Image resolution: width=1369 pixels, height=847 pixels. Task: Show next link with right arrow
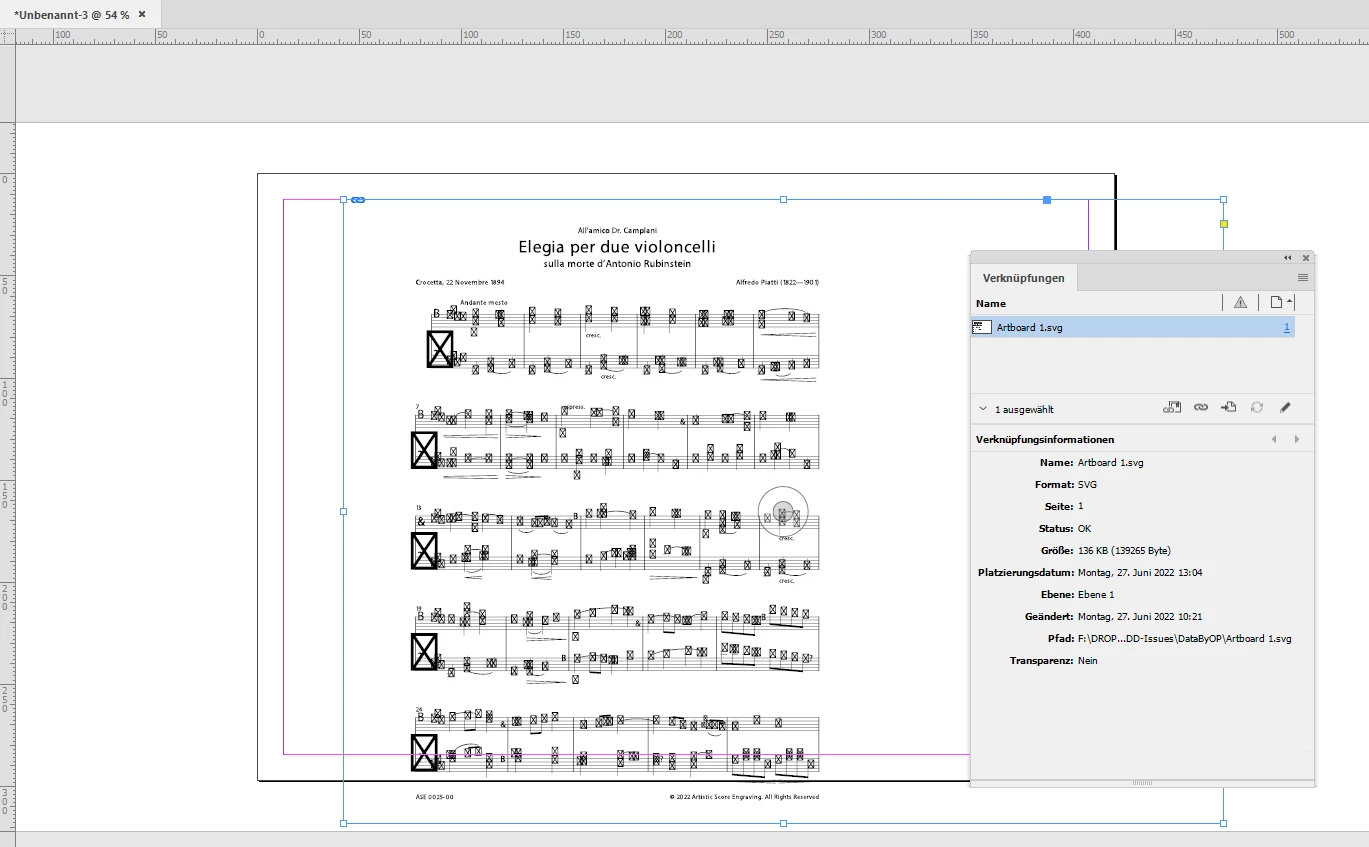click(1297, 439)
